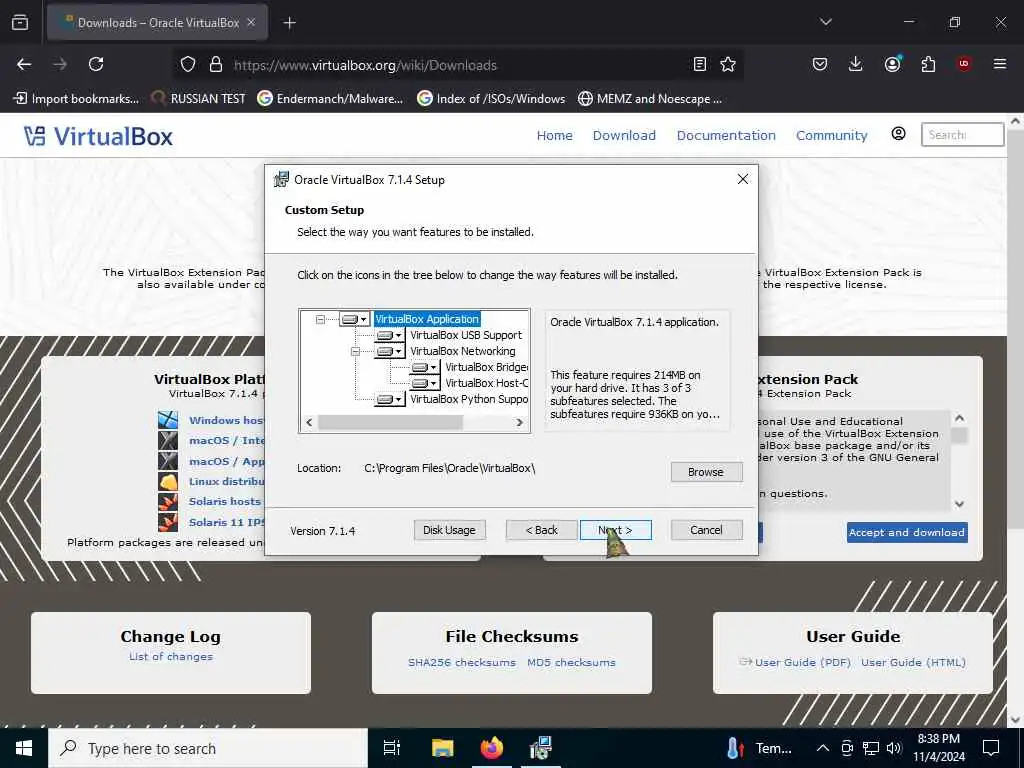Focus the VirtualBox site Search field
The image size is (1024, 768).
click(962, 135)
